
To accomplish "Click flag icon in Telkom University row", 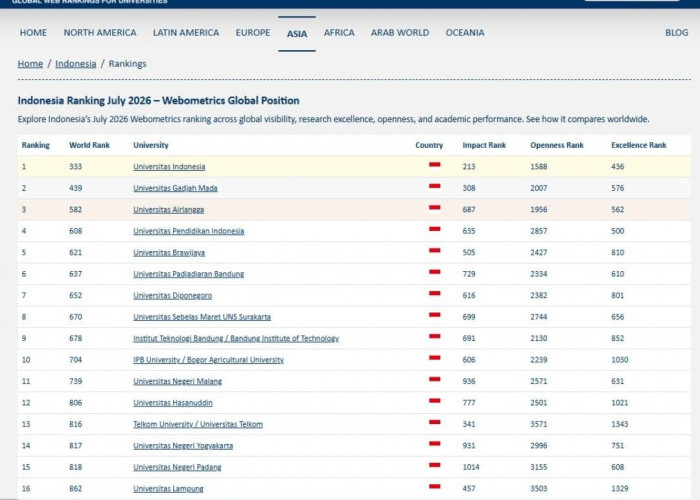I will (435, 423).
